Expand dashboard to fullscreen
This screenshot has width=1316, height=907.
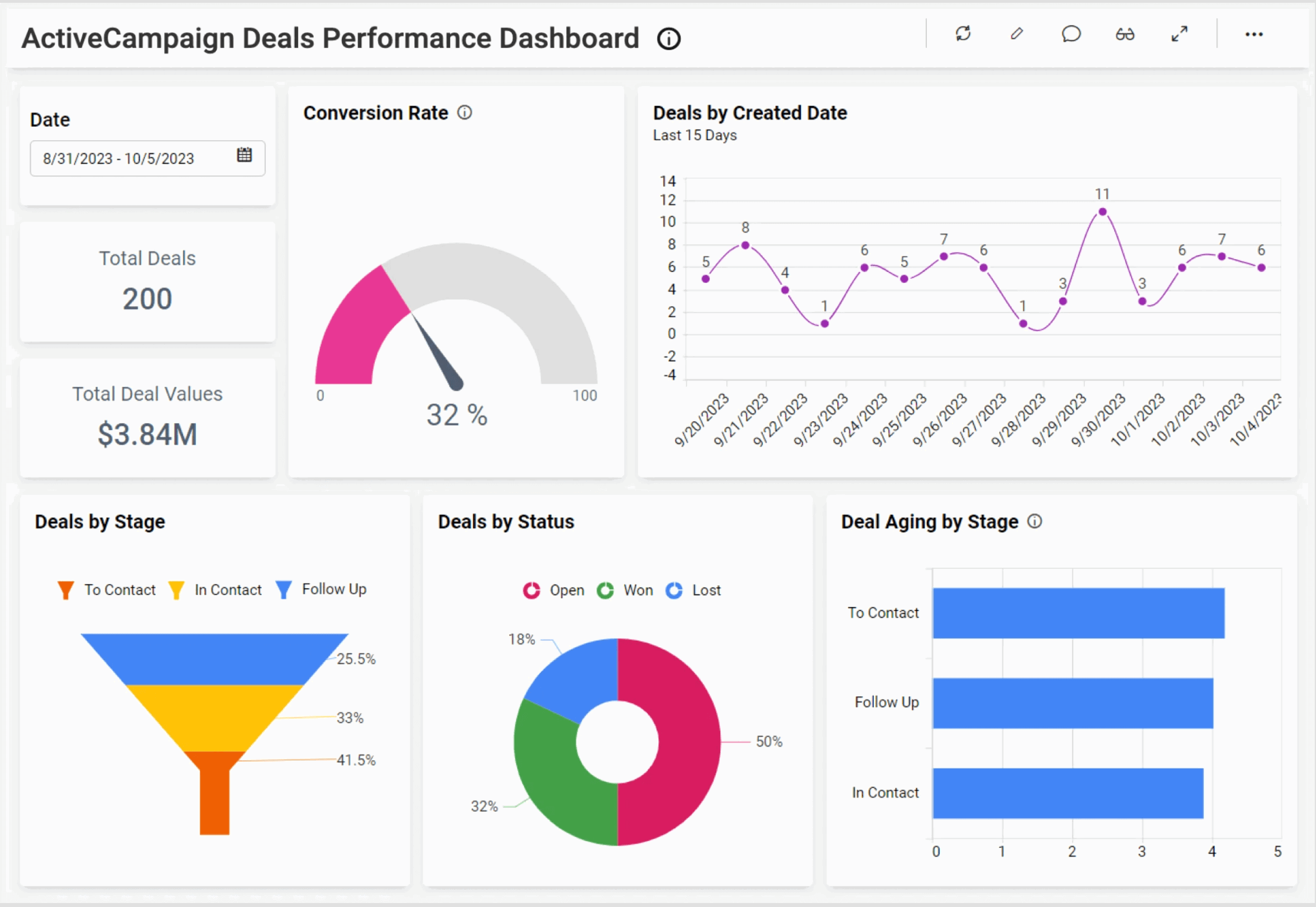click(1179, 35)
